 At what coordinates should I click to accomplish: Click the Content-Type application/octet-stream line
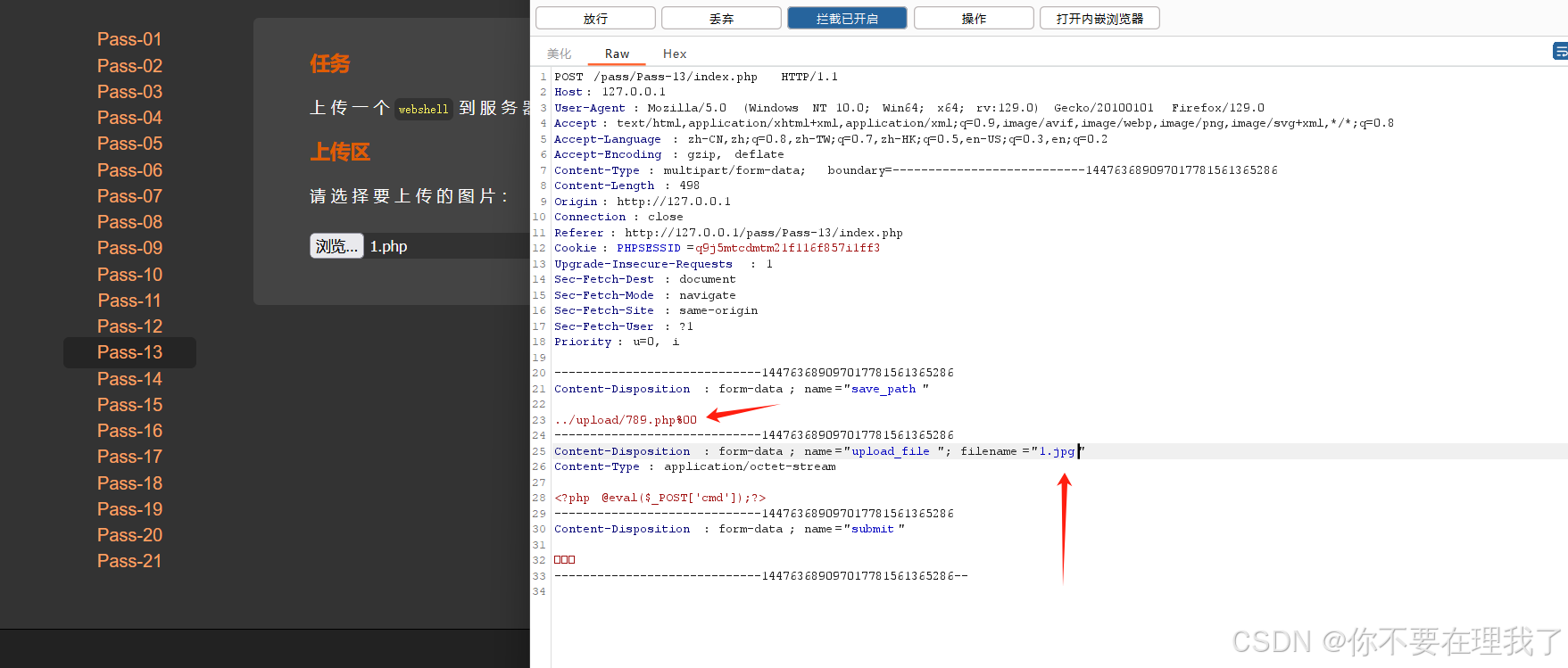pos(695,466)
